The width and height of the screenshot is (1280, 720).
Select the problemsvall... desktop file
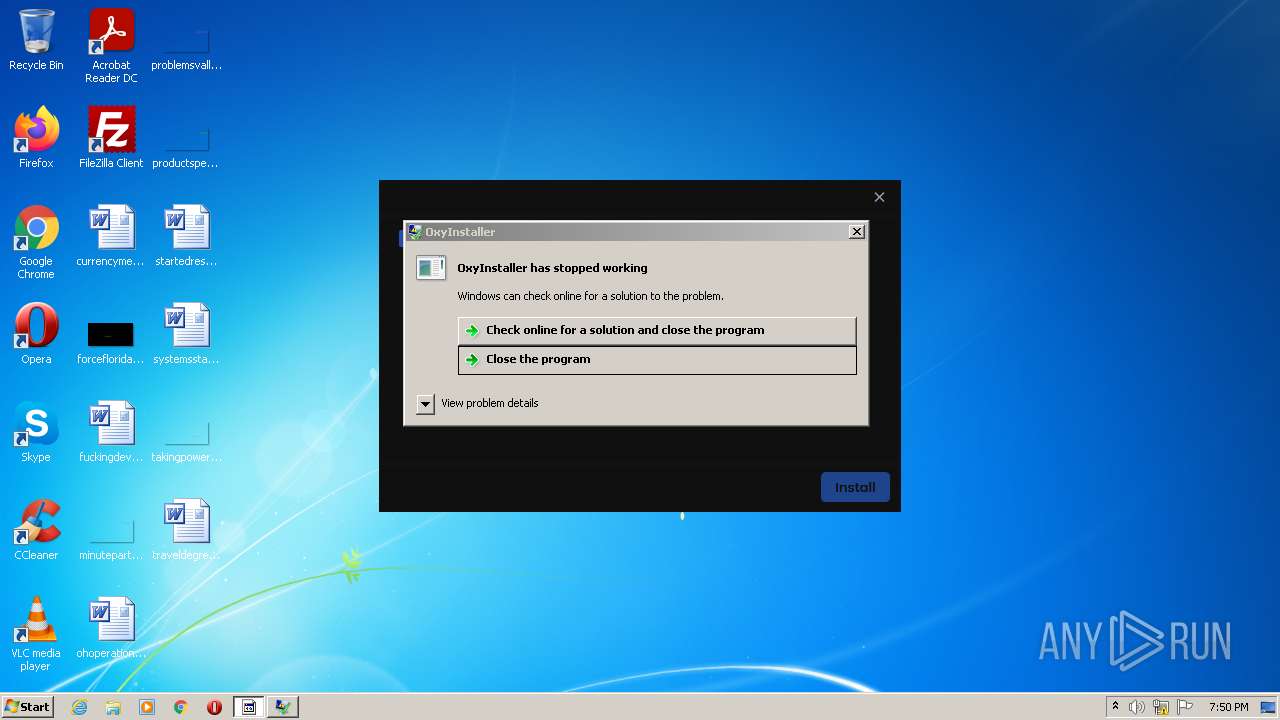186,52
